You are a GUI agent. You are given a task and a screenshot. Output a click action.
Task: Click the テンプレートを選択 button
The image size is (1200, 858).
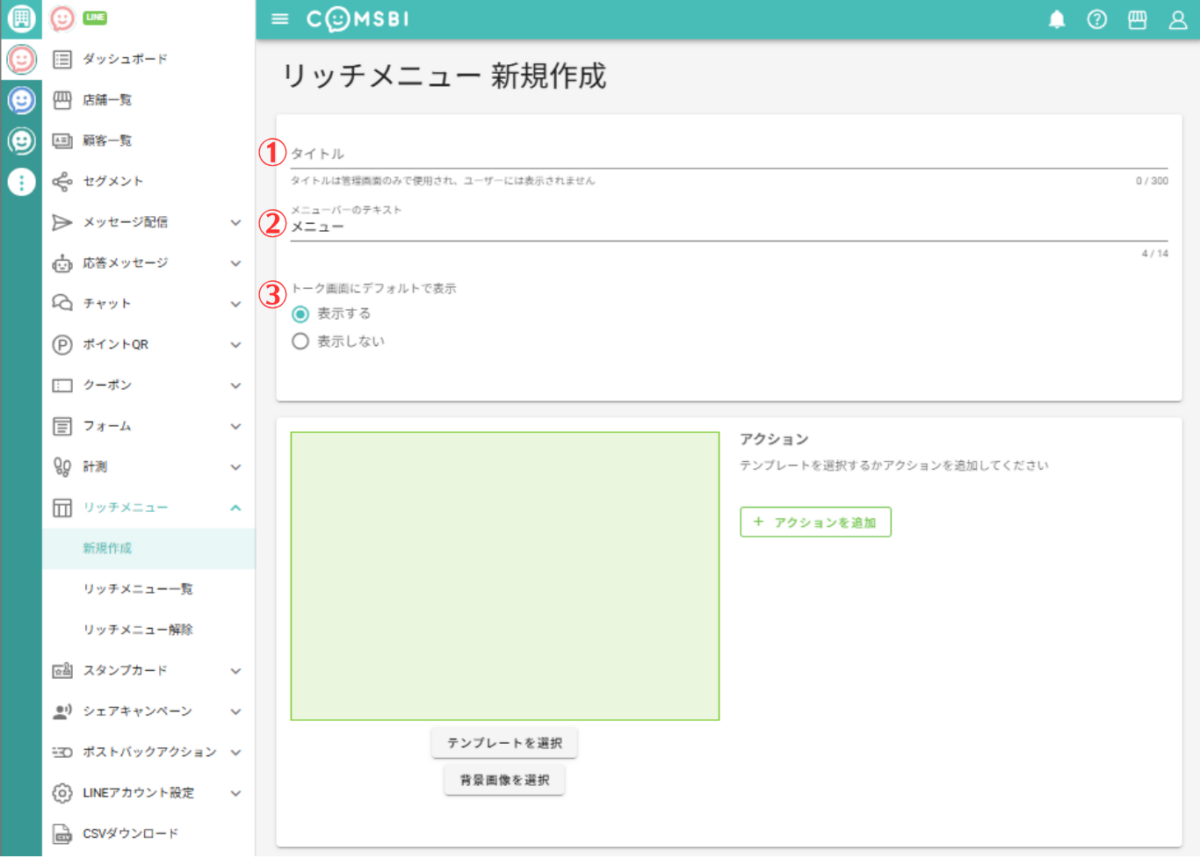coord(504,743)
